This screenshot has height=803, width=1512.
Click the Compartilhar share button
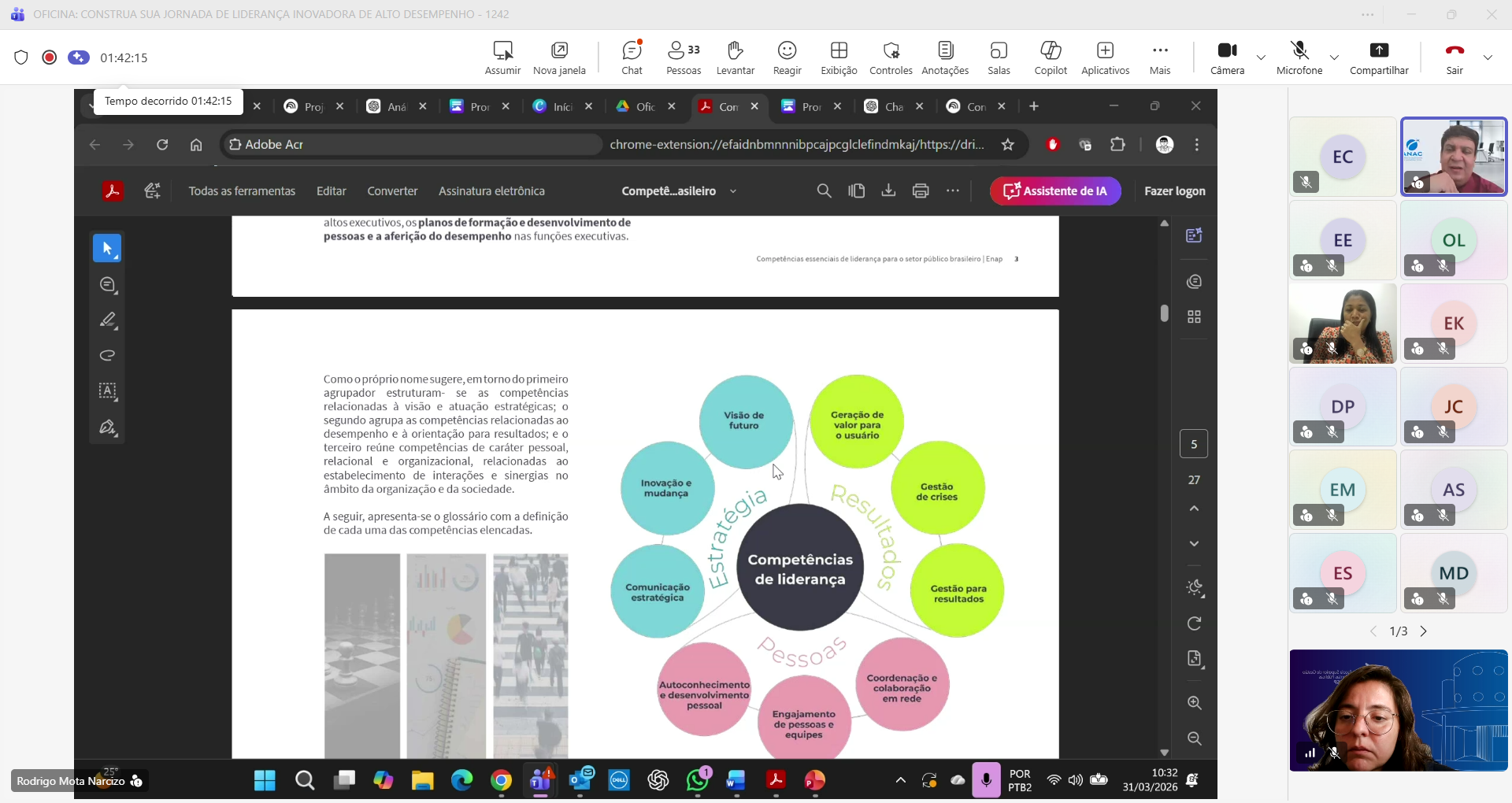tap(1379, 57)
